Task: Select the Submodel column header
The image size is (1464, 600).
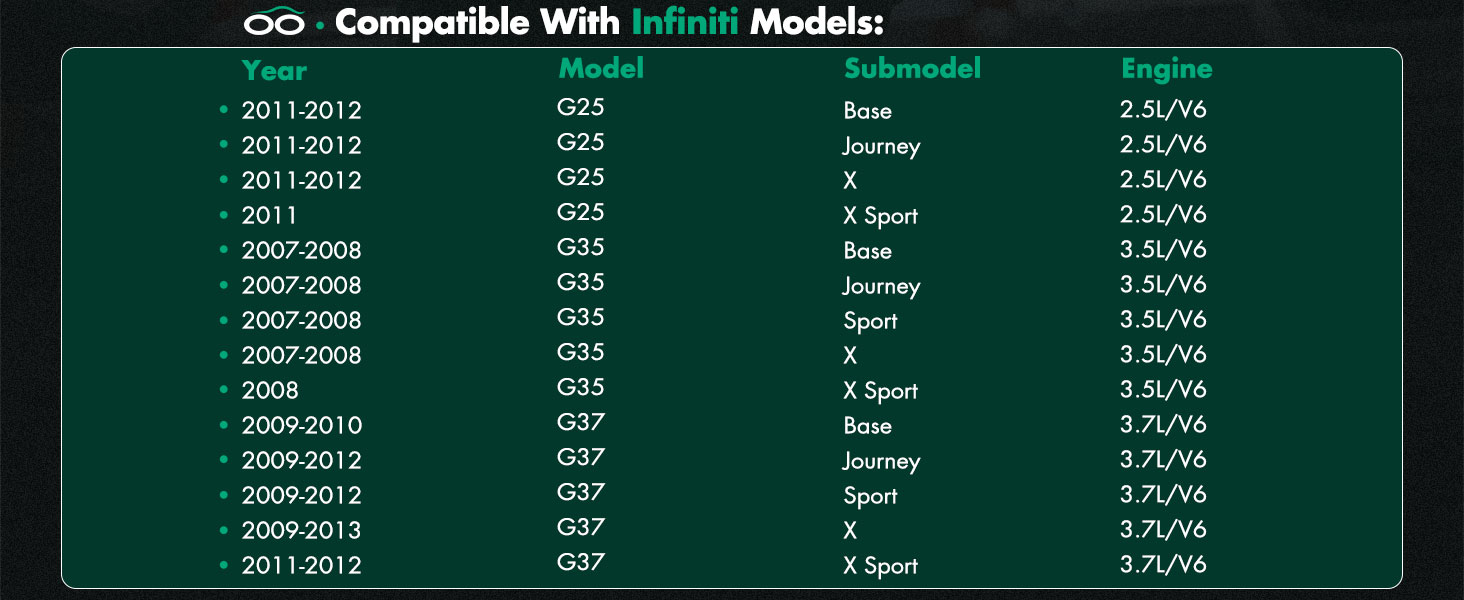Action: click(x=912, y=68)
